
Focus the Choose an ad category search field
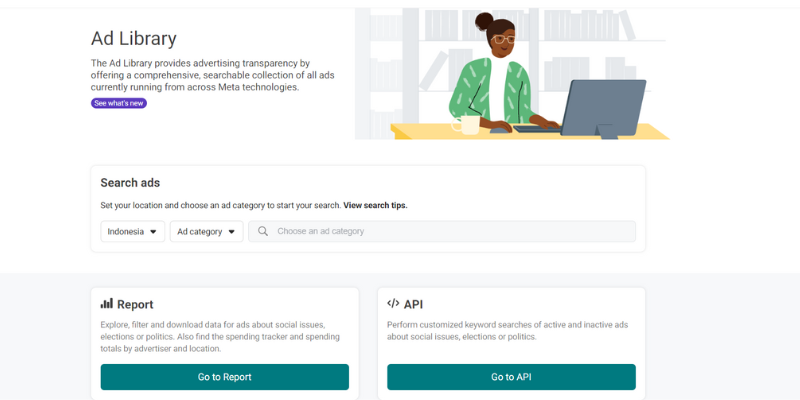tap(442, 231)
